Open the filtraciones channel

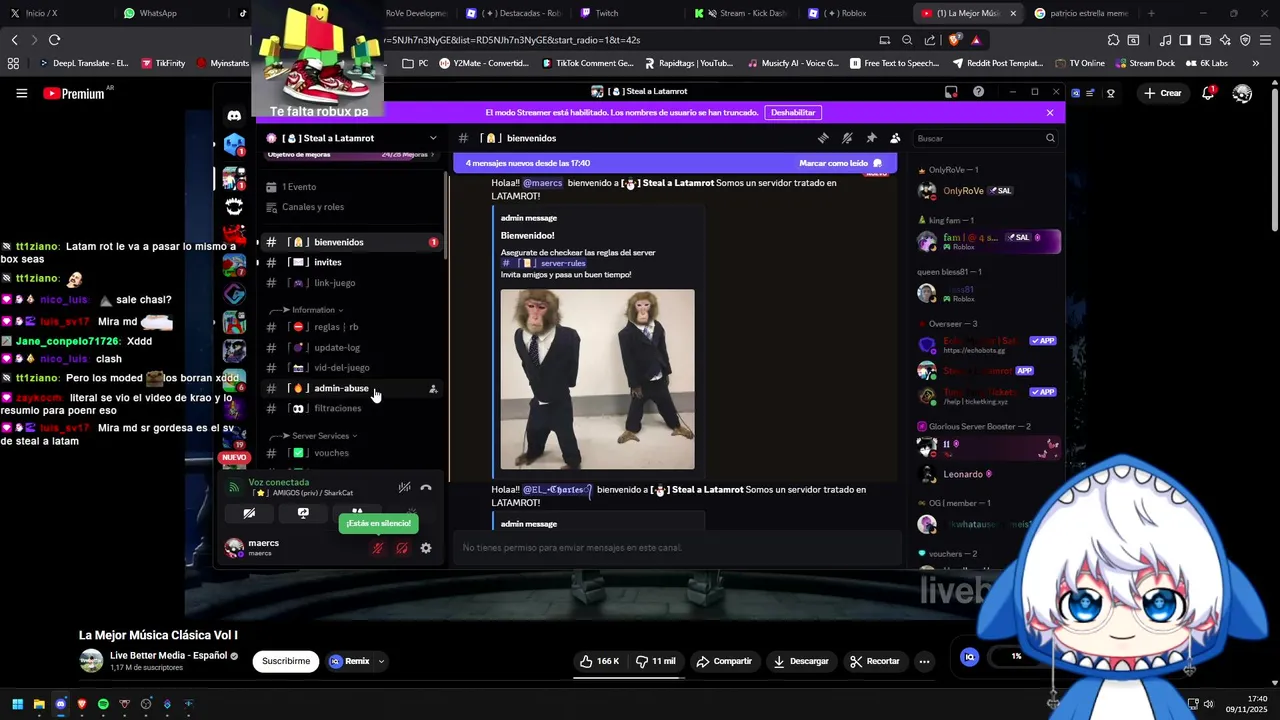click(350, 408)
